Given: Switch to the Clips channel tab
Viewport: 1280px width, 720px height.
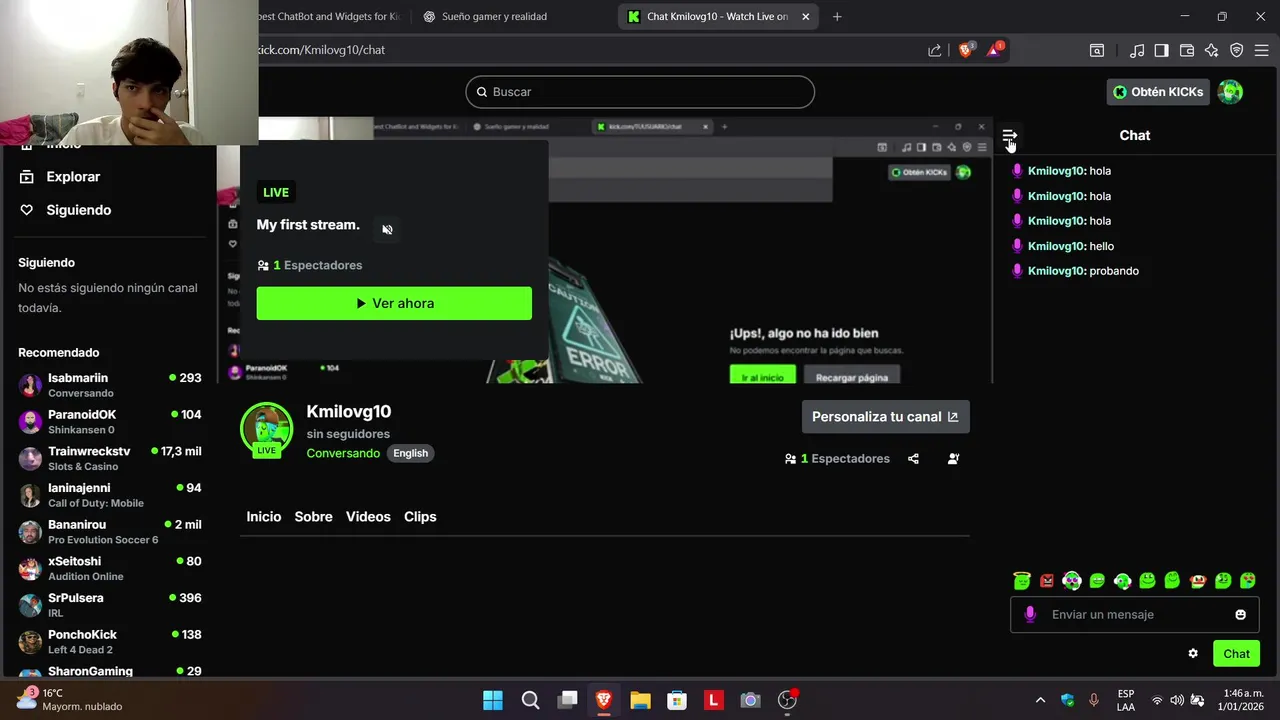Looking at the screenshot, I should click(x=420, y=517).
